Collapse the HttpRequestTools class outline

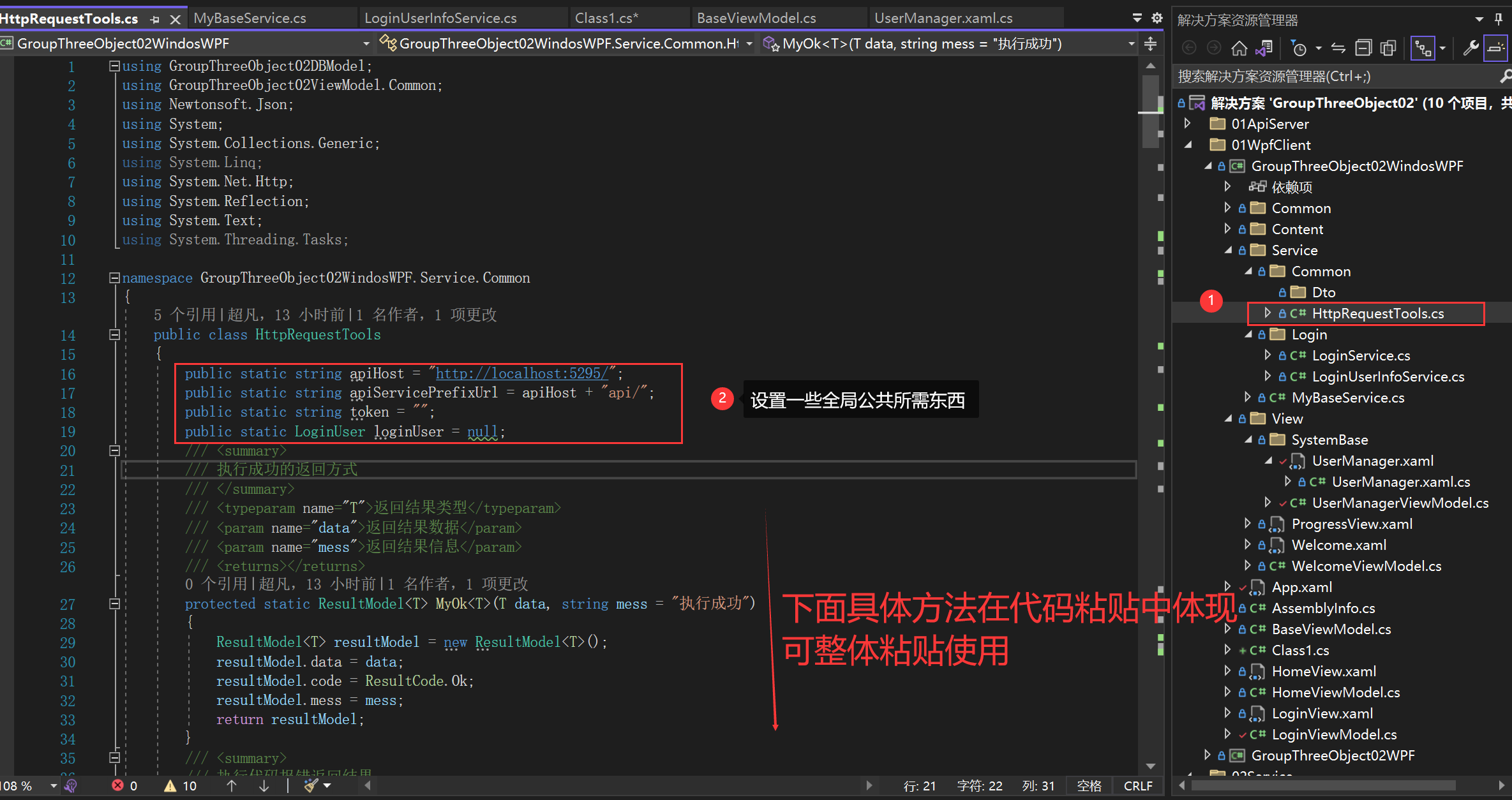tap(115, 334)
